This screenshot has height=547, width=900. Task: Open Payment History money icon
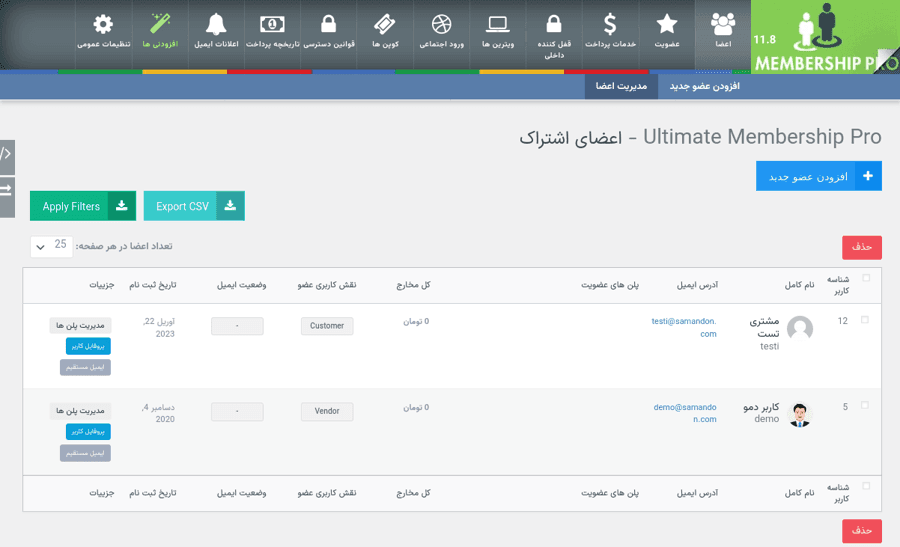pos(272,25)
